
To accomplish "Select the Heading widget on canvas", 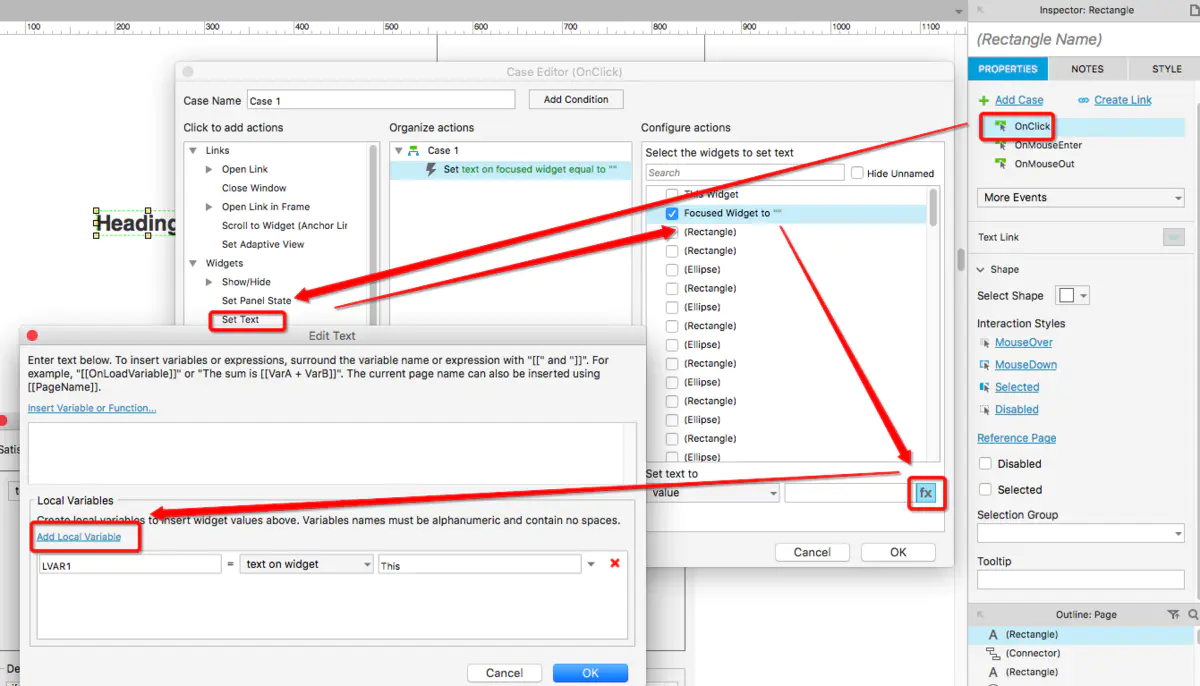I will click(x=136, y=223).
